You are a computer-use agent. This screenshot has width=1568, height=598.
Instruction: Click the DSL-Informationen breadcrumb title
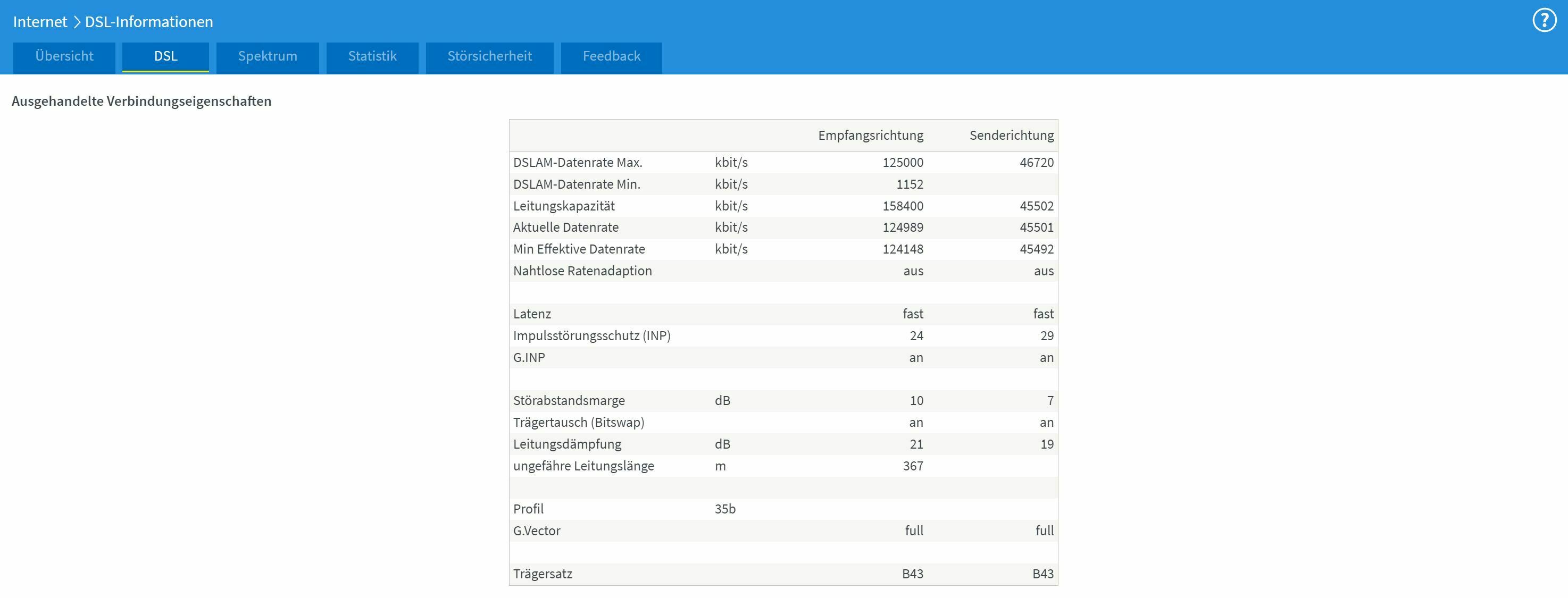[149, 22]
